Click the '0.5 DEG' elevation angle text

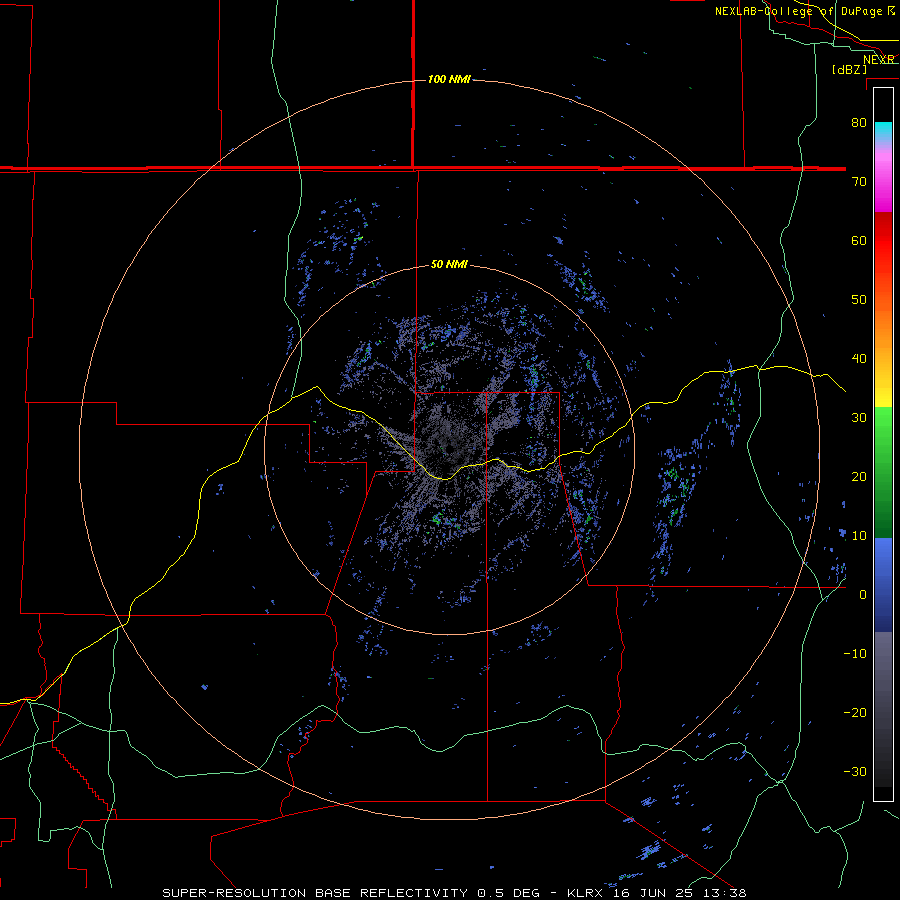[509, 893]
